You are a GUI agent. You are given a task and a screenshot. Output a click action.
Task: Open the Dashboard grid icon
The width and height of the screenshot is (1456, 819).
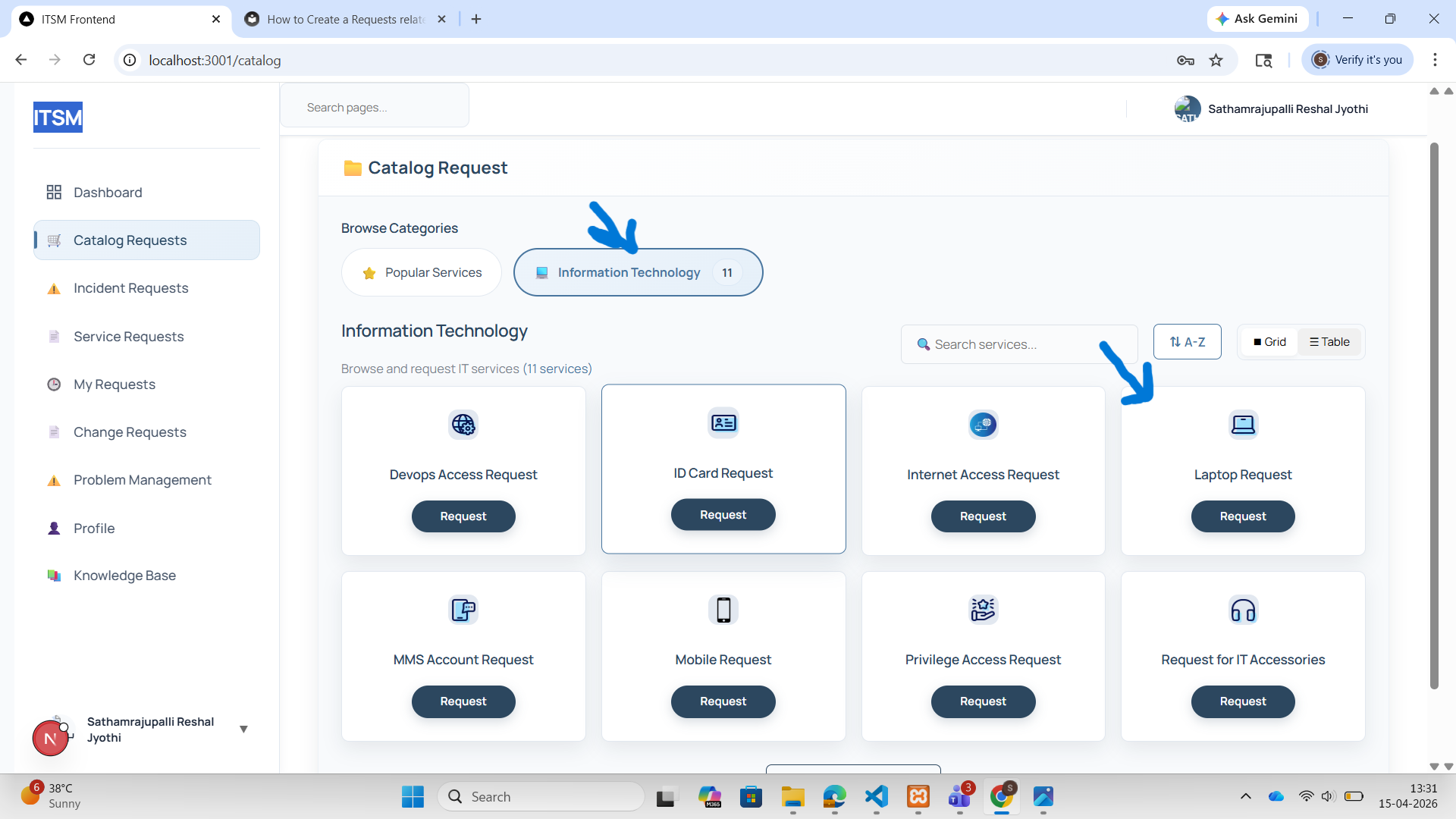click(x=54, y=193)
